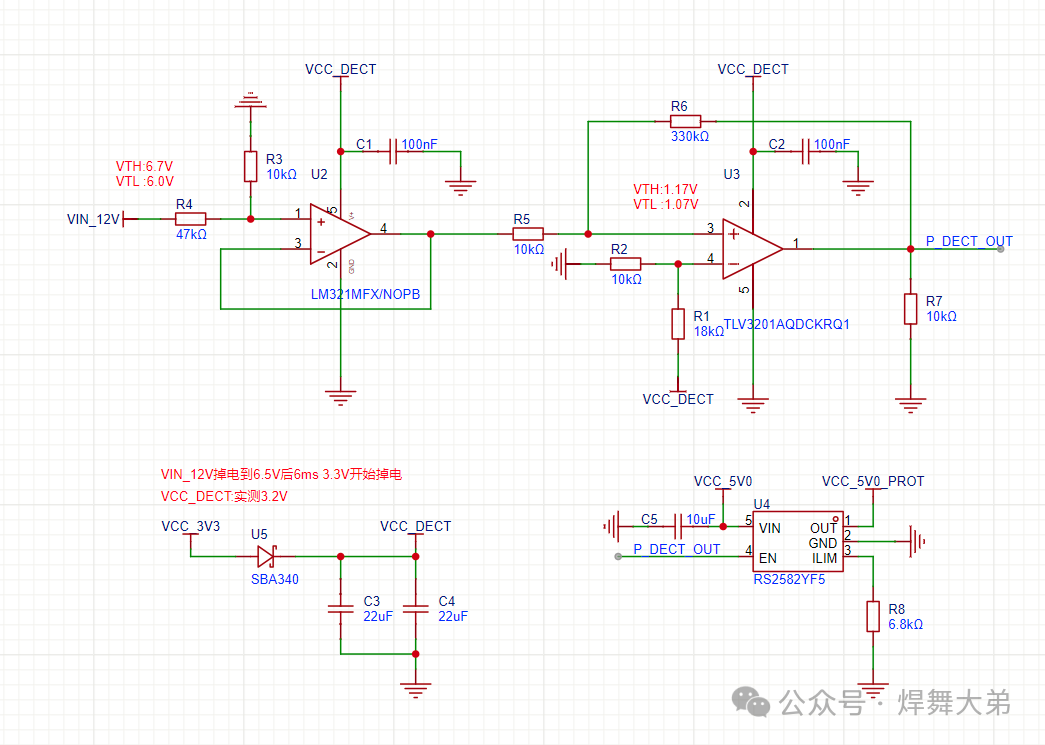Click the ground symbol left of C5
The image size is (1045, 745).
(x=611, y=526)
